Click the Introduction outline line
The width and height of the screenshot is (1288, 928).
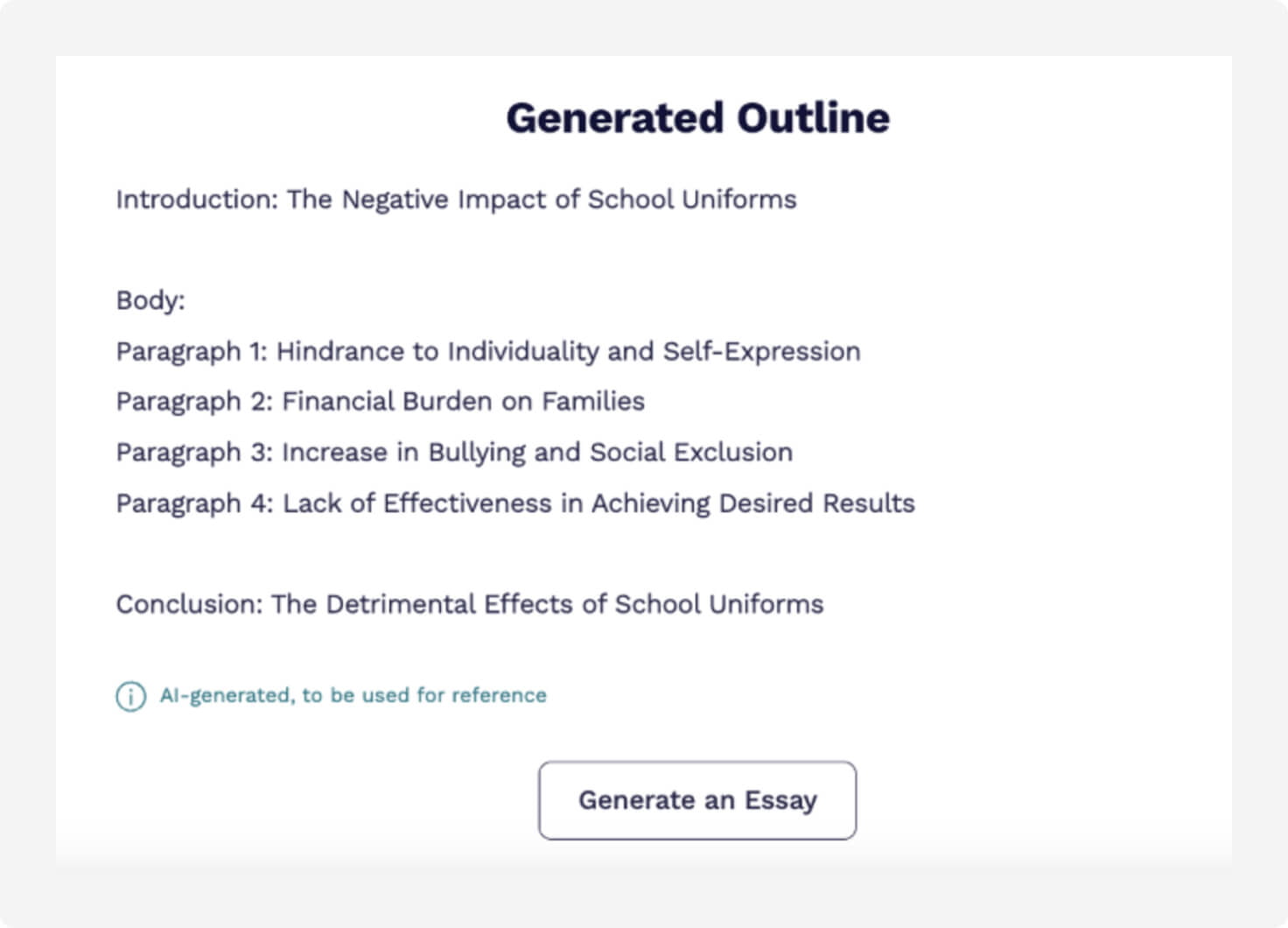pos(456,200)
